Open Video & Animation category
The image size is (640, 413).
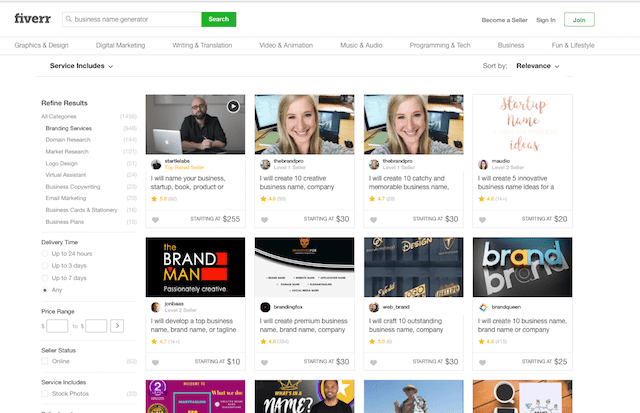coord(286,45)
